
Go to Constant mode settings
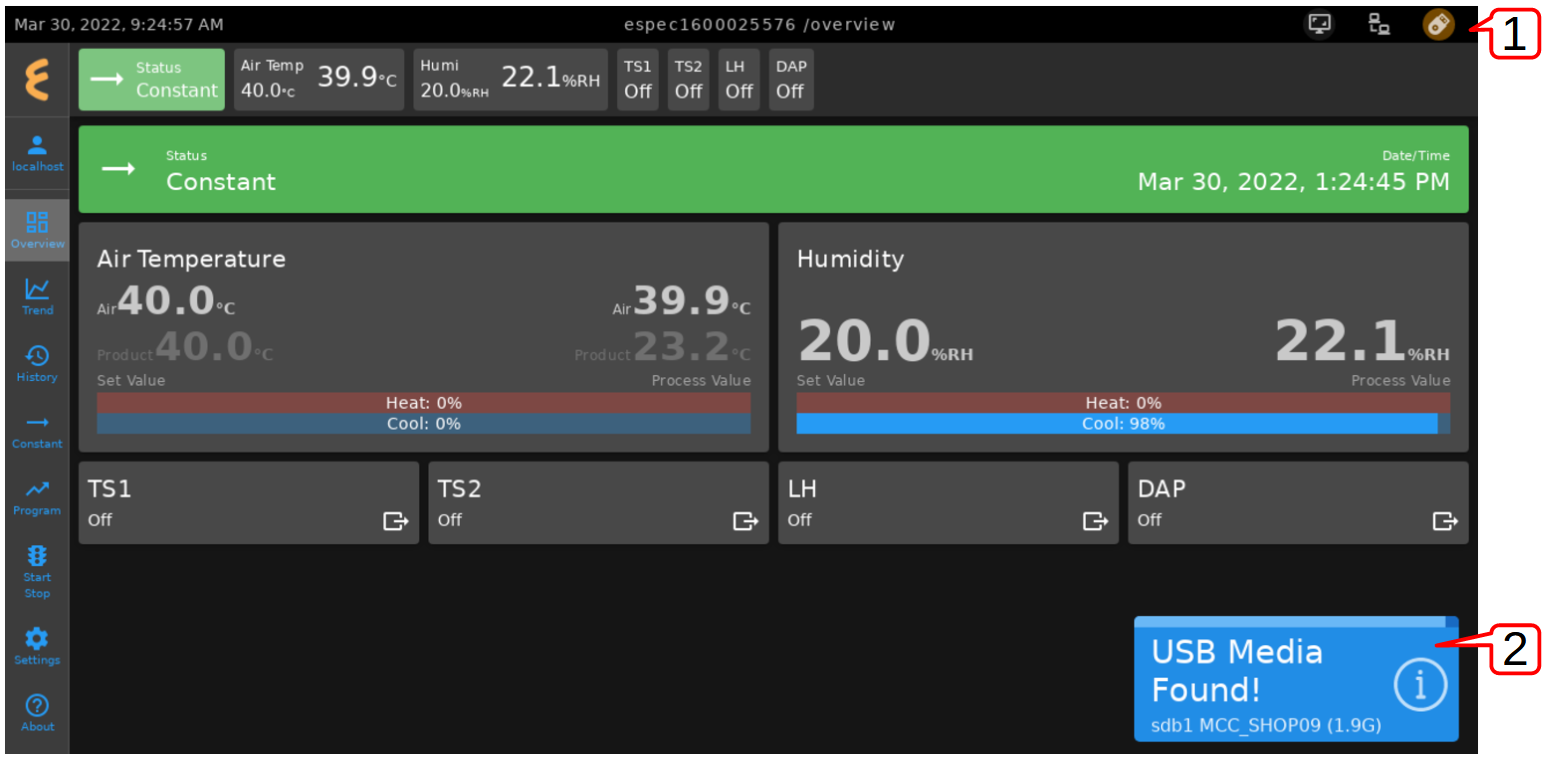point(37,431)
